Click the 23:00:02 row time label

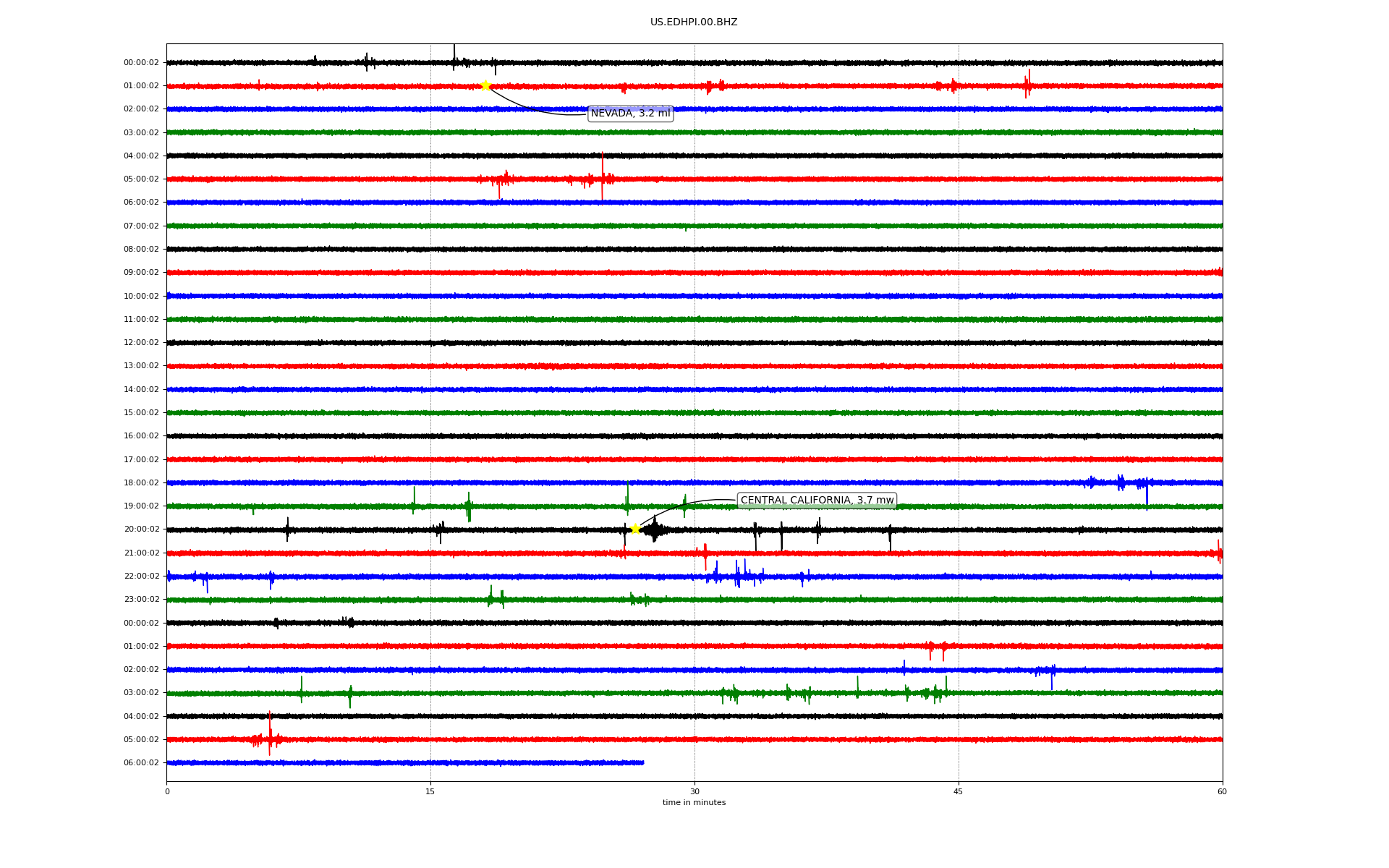(x=141, y=599)
